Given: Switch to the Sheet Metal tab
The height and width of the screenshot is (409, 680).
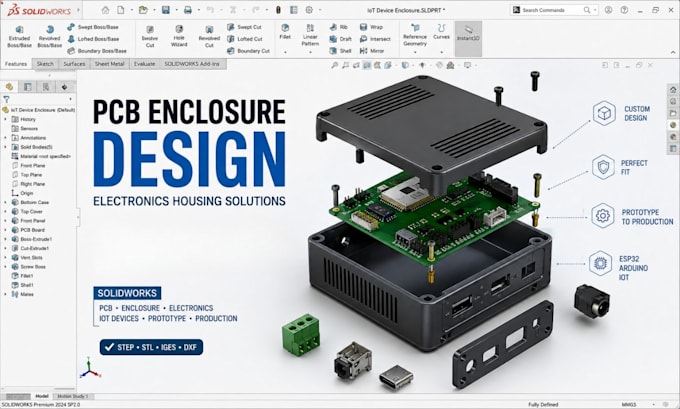Looking at the screenshot, I should (x=110, y=64).
